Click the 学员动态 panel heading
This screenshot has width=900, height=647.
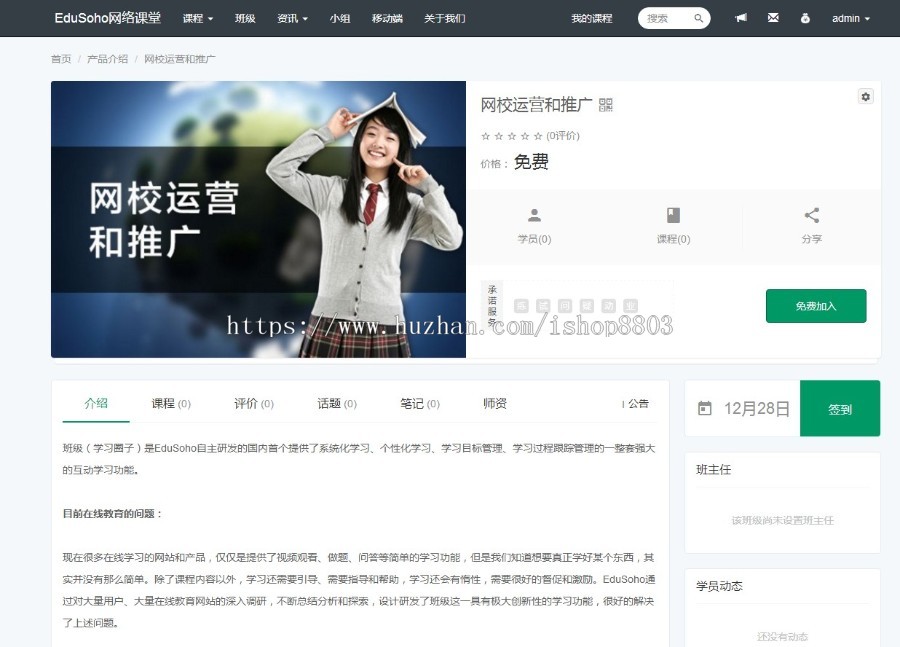point(719,586)
